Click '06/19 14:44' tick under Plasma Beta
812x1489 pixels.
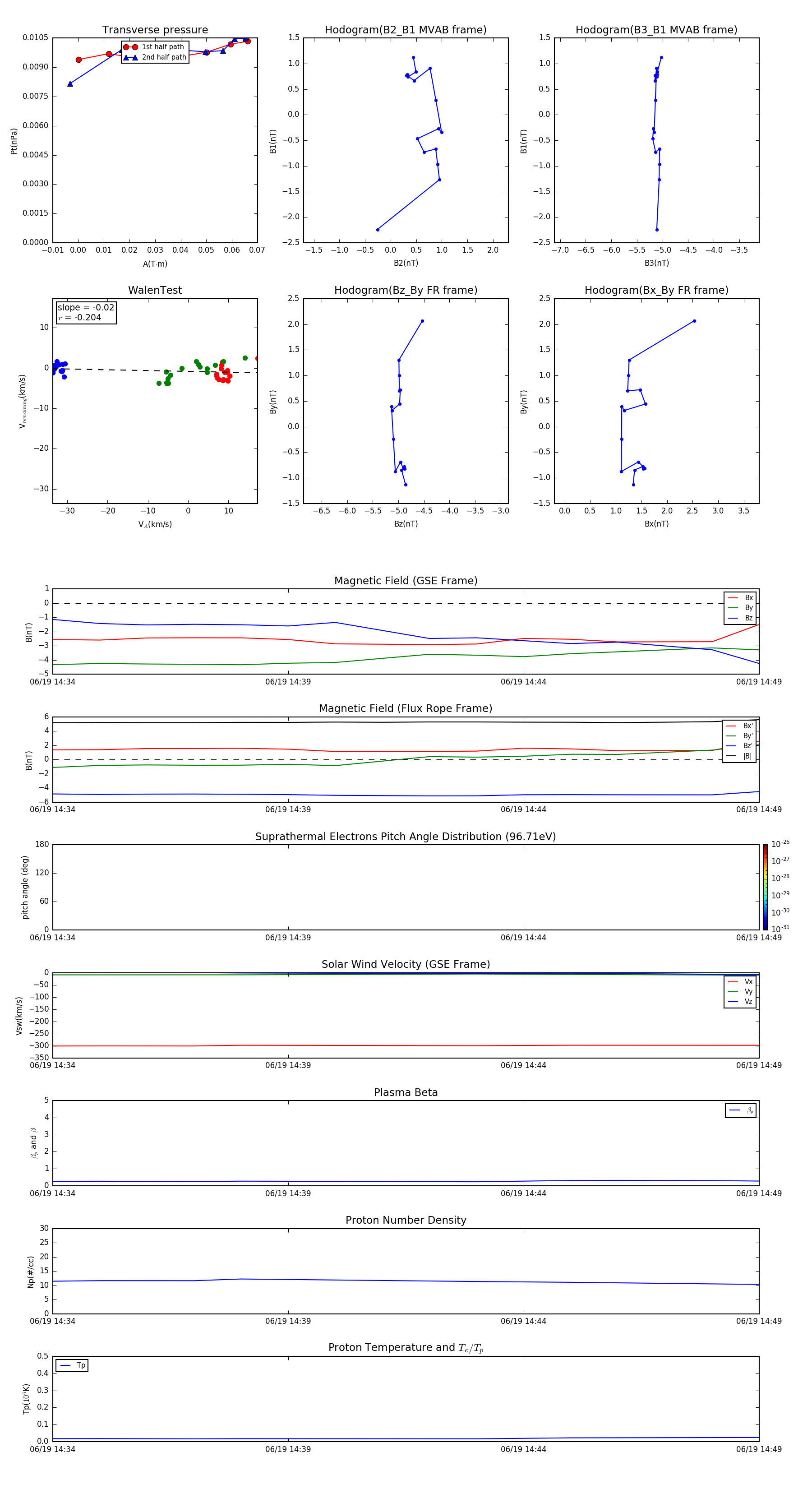[524, 1193]
